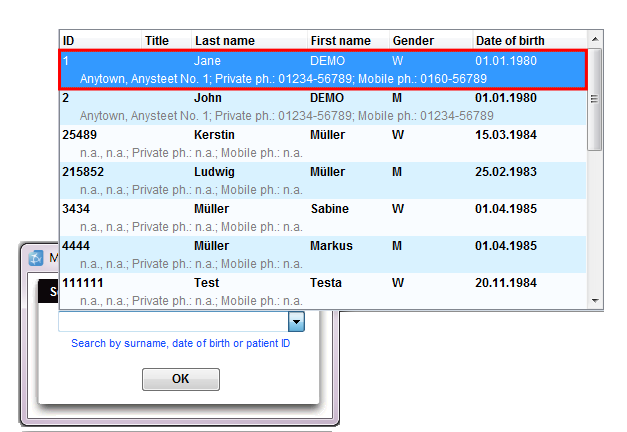
Task: Confirm with the OK button
Action: tap(181, 379)
